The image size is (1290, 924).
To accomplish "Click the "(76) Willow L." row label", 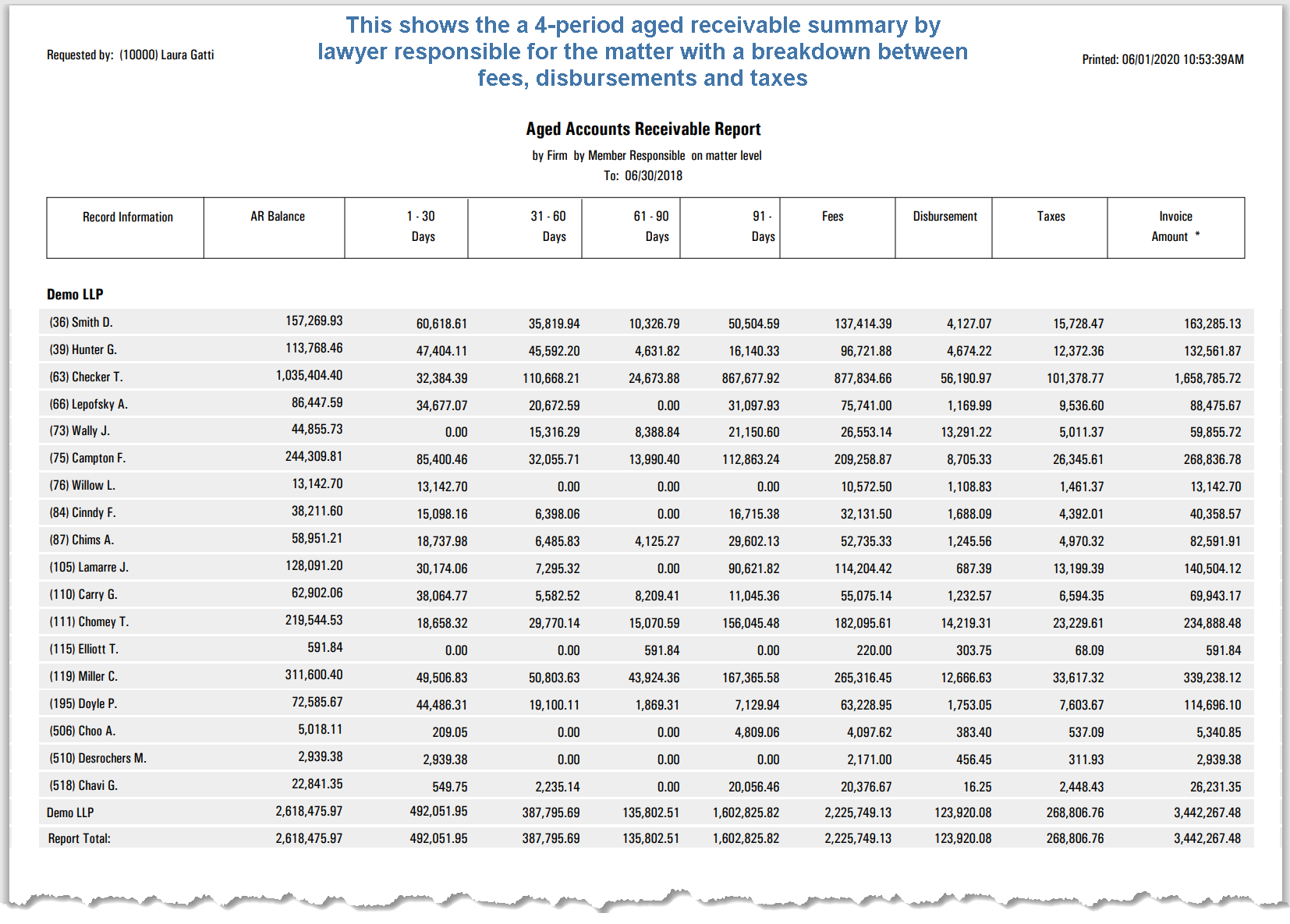I will [x=82, y=485].
